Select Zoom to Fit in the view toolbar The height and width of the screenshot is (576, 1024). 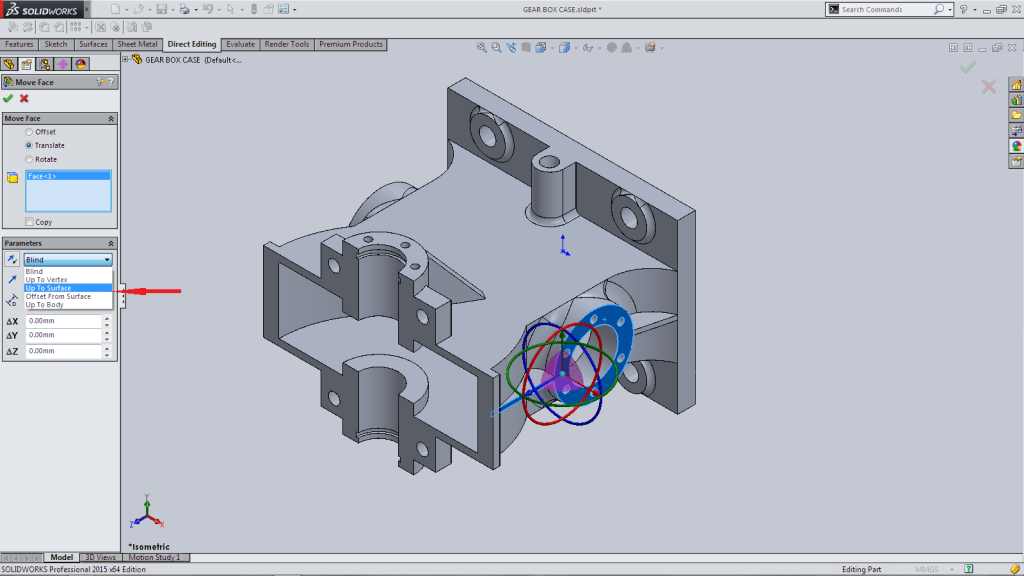(481, 46)
